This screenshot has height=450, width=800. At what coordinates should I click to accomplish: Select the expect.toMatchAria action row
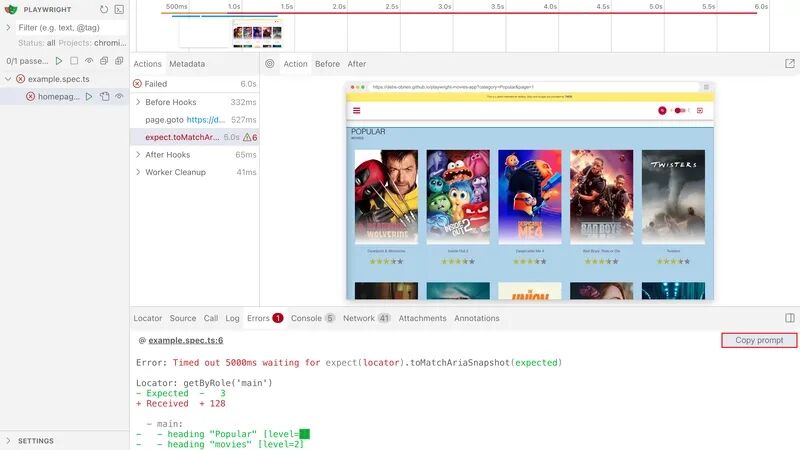(x=194, y=137)
